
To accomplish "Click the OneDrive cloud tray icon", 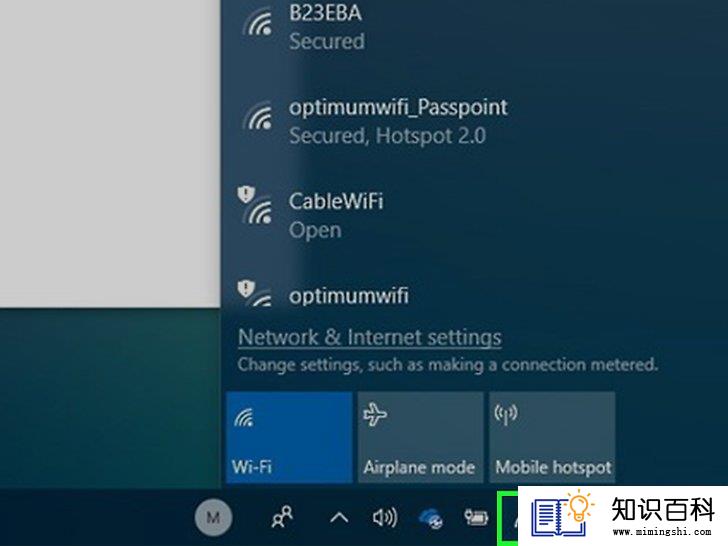I will pyautogui.click(x=431, y=518).
